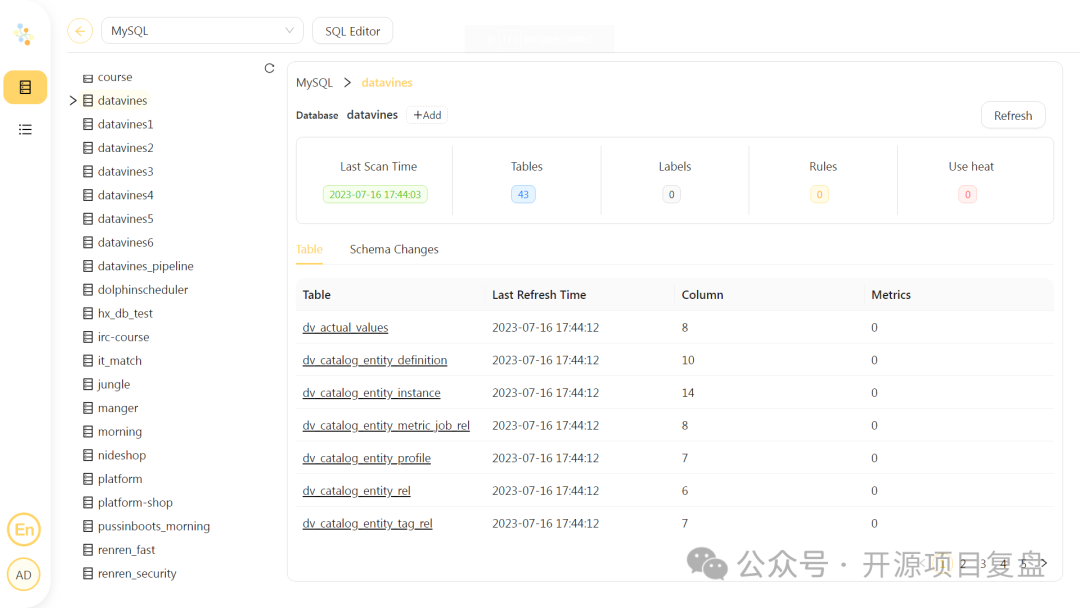Open the dv_catalog_entity_tag_rel table link
The height and width of the screenshot is (608, 1080).
(x=367, y=524)
